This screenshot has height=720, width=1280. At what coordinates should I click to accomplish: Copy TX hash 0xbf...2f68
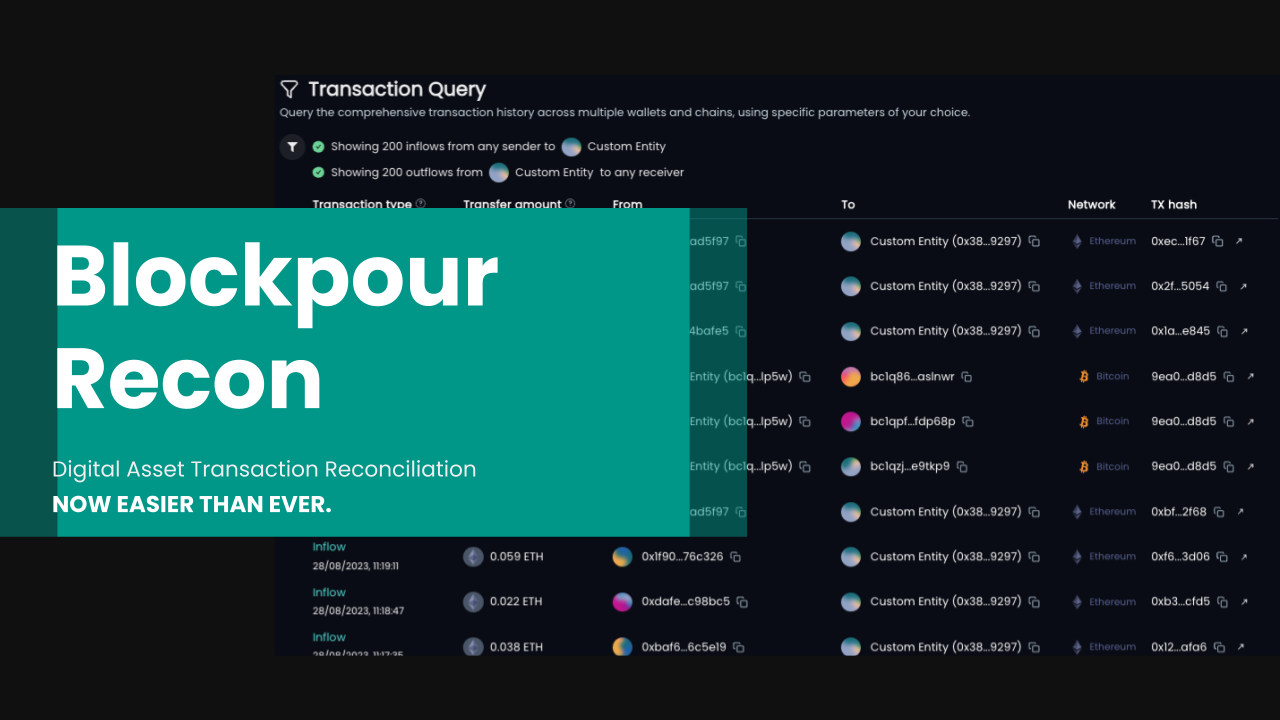(x=1219, y=512)
